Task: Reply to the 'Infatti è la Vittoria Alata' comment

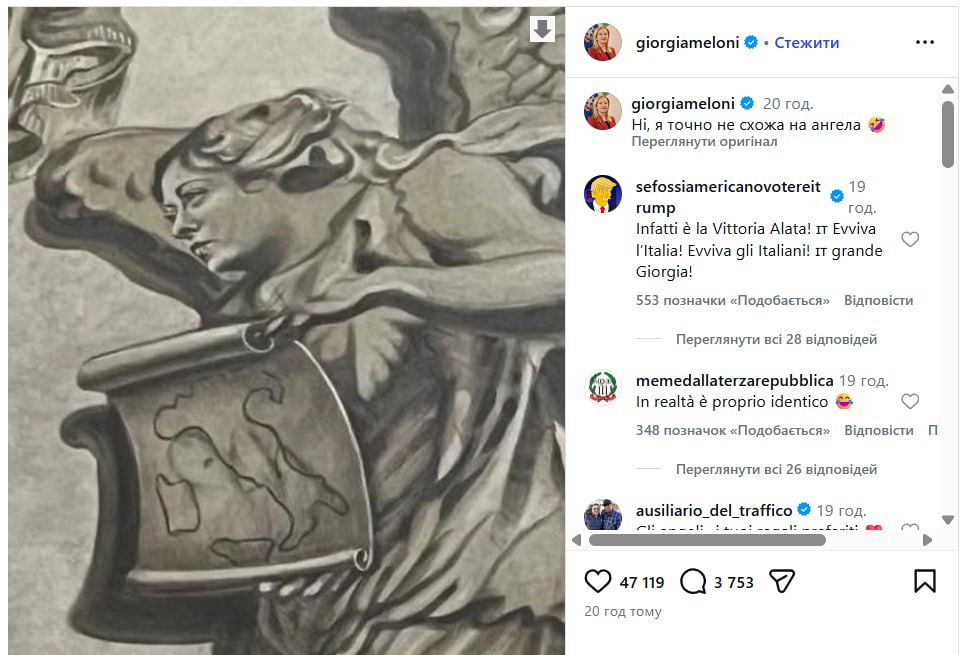Action: point(879,301)
